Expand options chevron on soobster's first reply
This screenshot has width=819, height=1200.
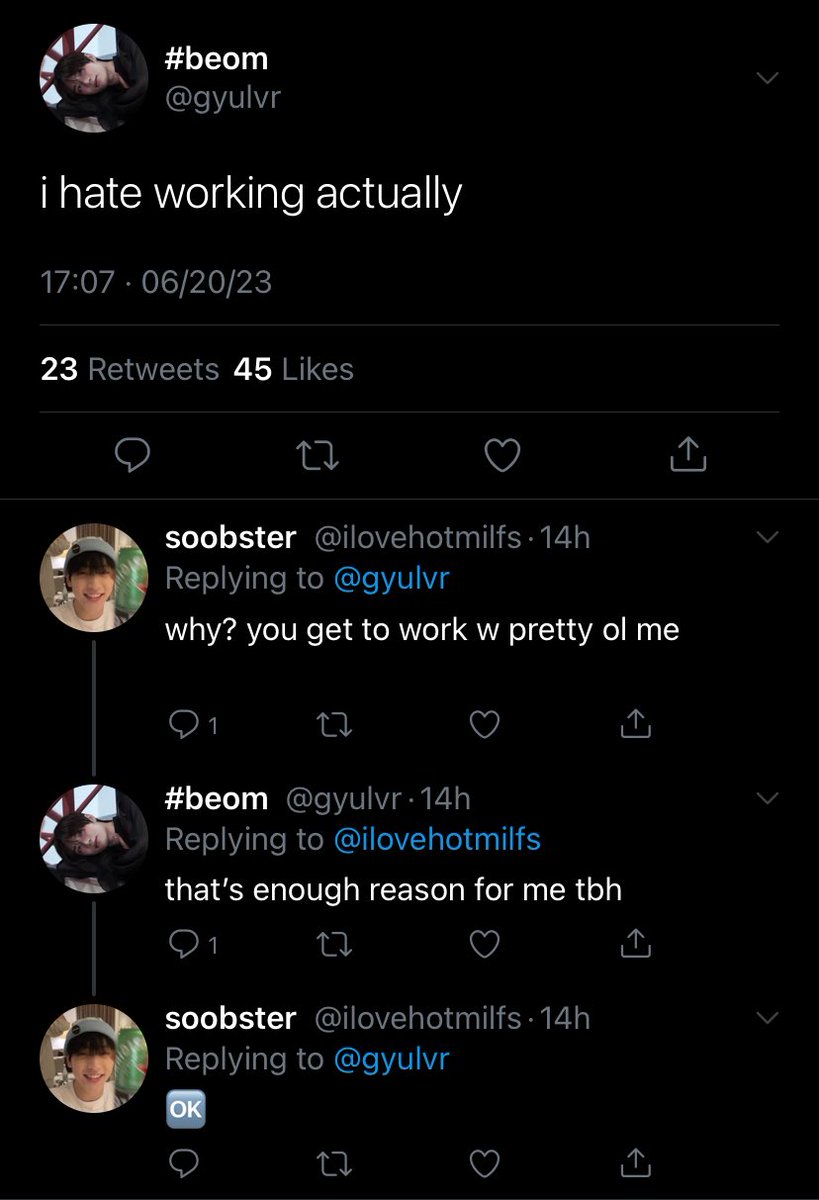click(766, 538)
